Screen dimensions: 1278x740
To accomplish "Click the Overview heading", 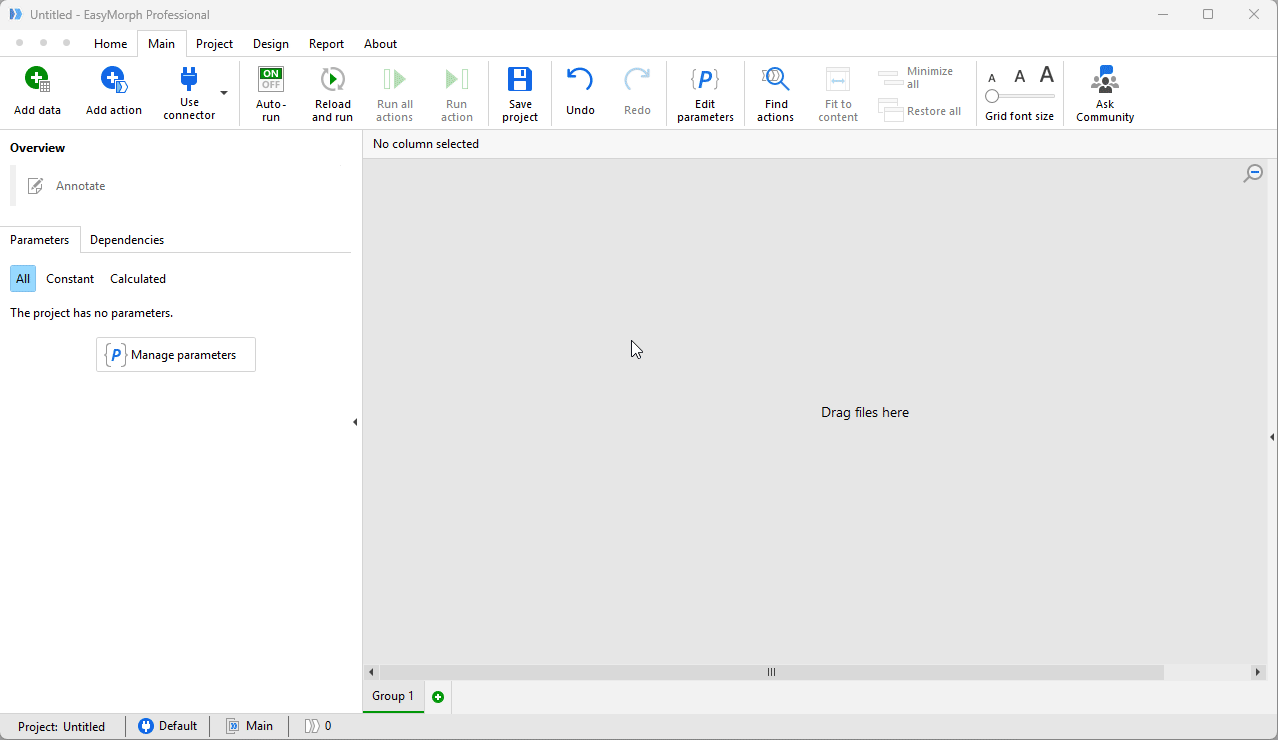I will (x=38, y=148).
